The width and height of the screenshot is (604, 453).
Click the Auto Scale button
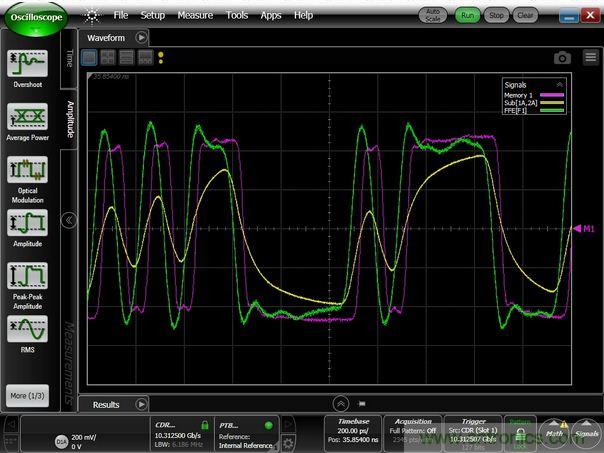coord(432,15)
